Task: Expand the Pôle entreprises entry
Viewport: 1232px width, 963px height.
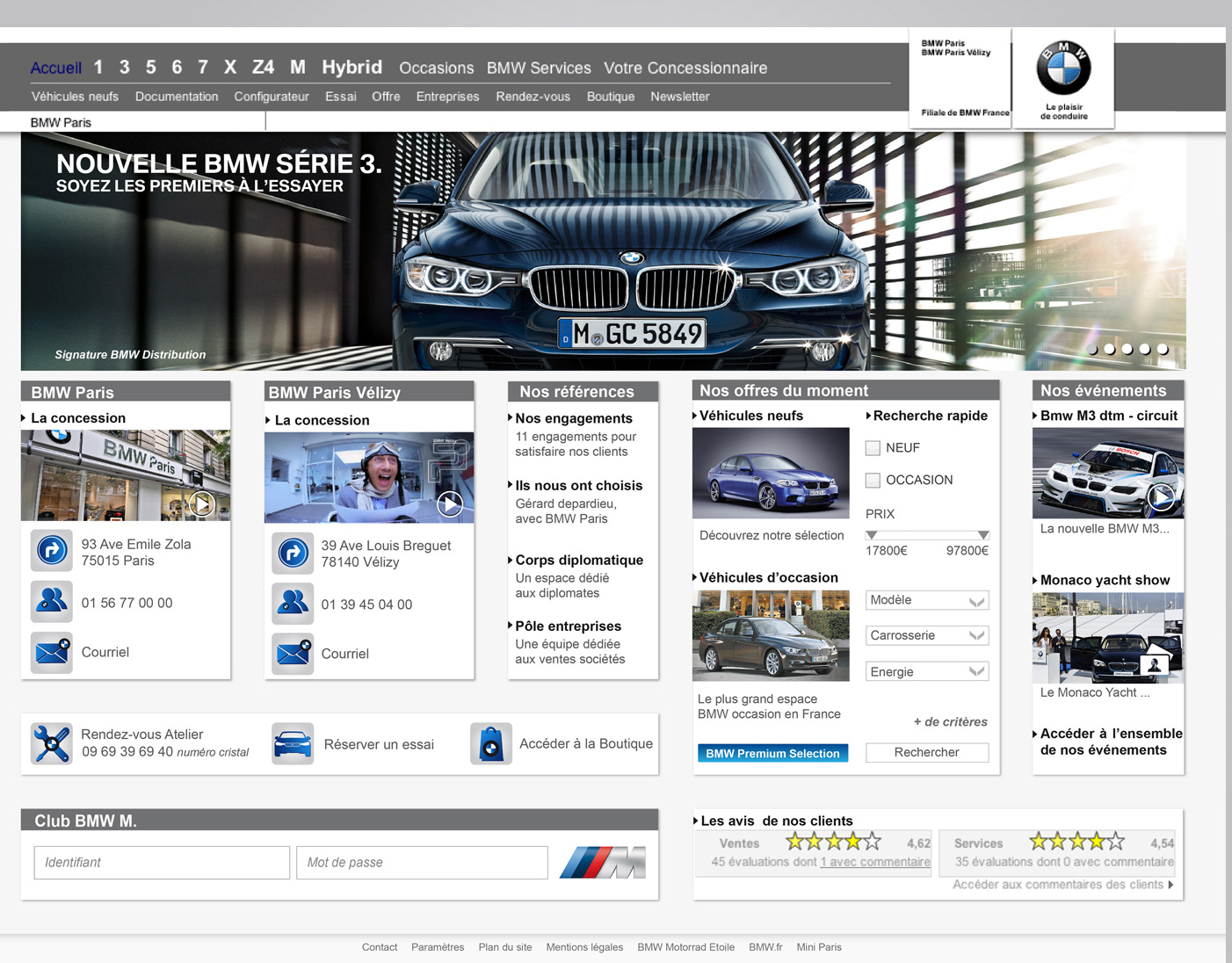Action: coord(565,626)
